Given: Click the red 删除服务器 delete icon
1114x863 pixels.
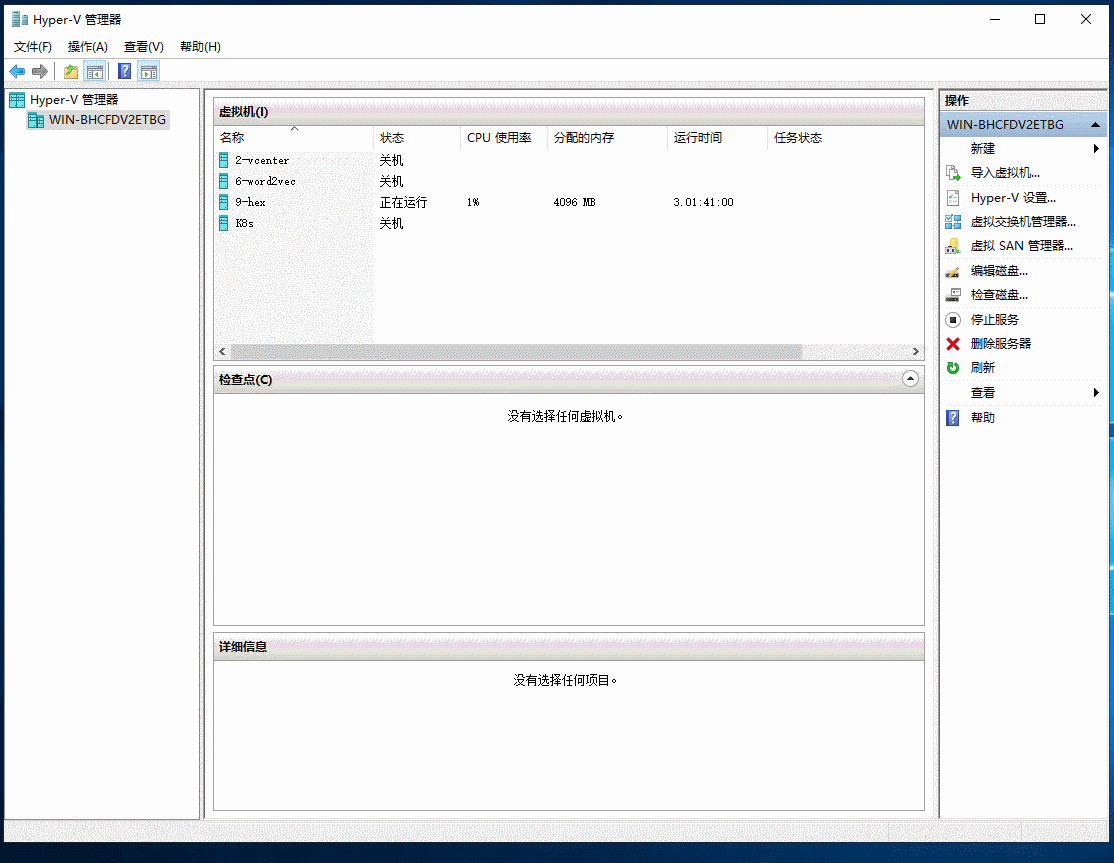Looking at the screenshot, I should (953, 343).
